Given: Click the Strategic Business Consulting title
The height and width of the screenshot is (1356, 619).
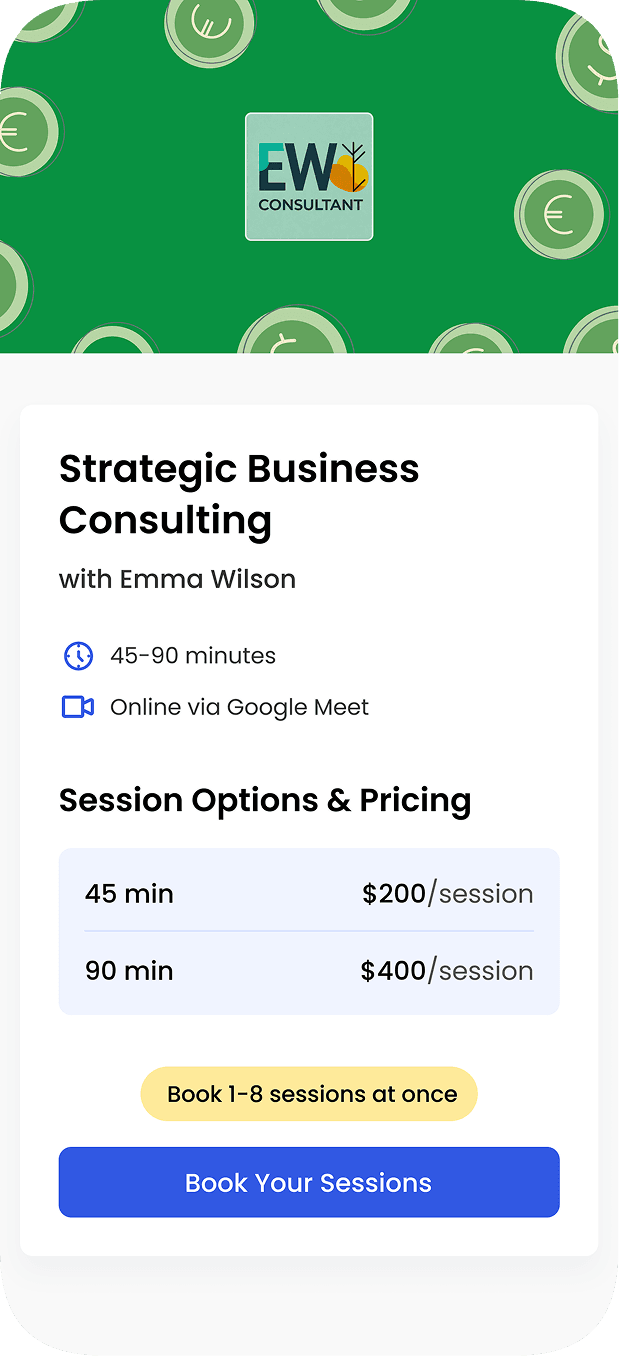Looking at the screenshot, I should point(239,494).
